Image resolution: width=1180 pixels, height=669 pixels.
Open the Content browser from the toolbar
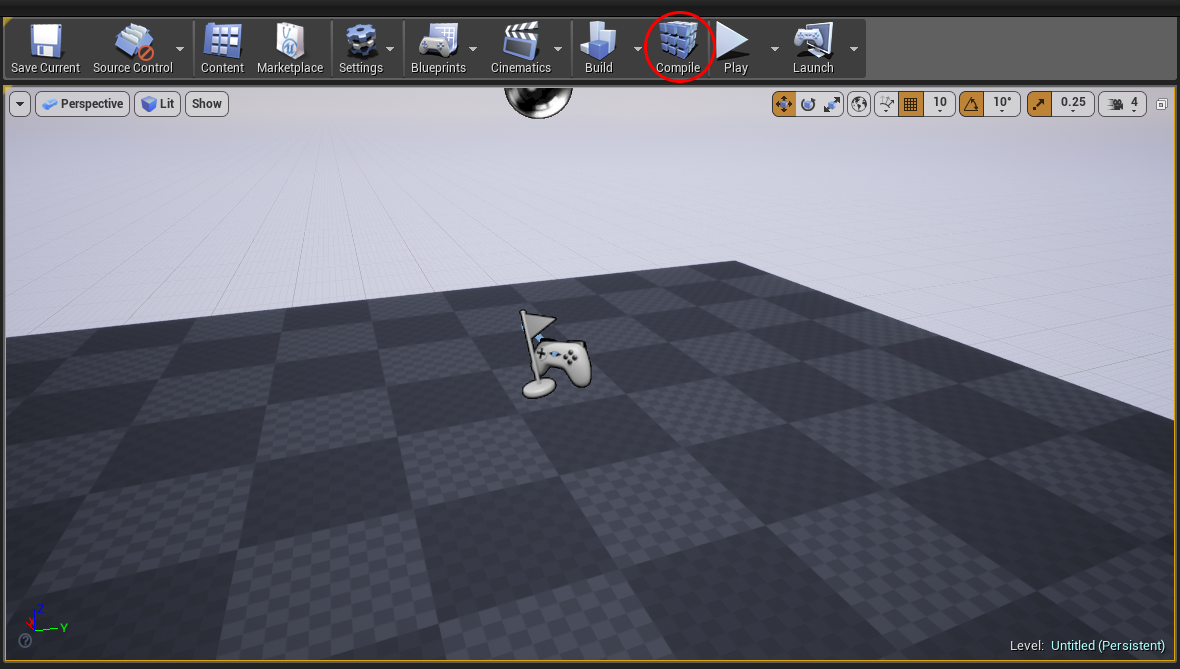222,48
